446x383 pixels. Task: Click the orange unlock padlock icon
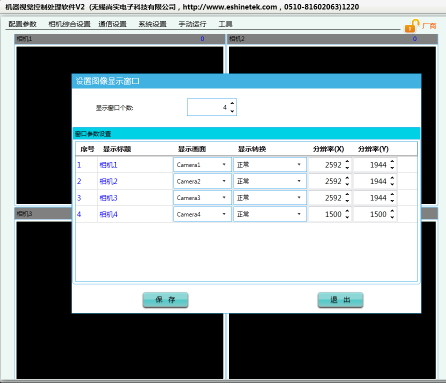[x=412, y=26]
